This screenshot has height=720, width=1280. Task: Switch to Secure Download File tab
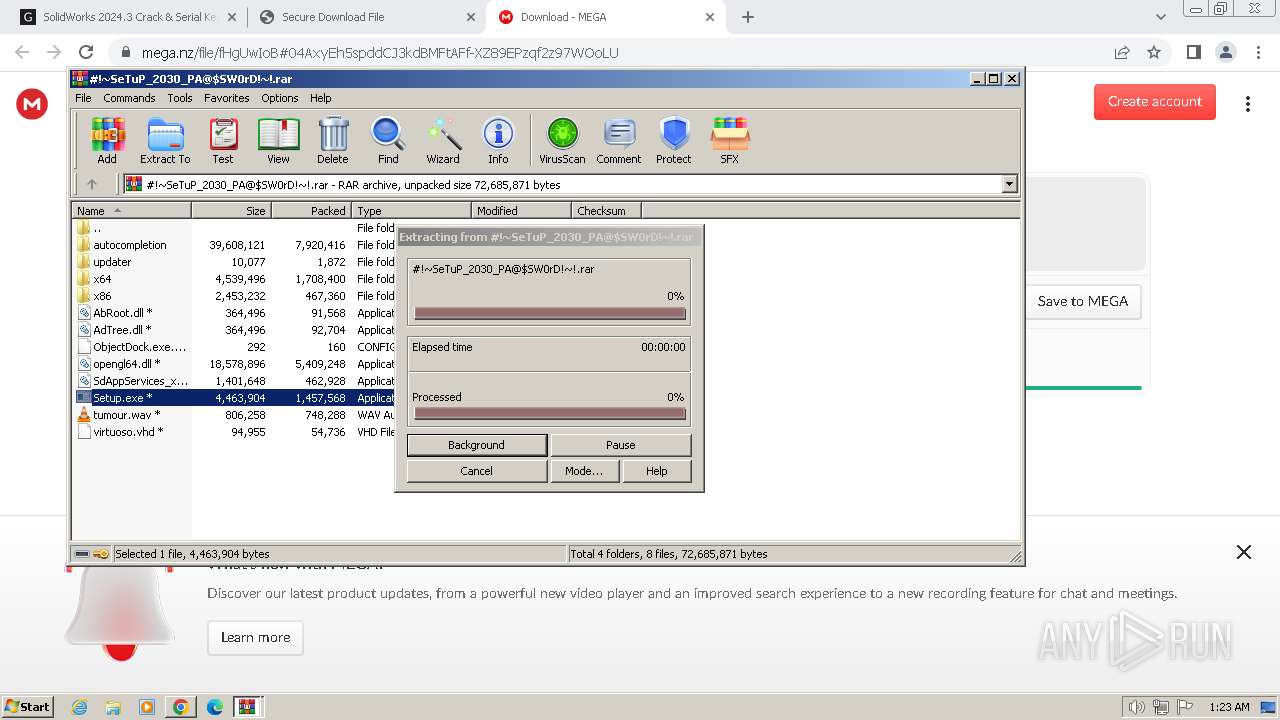click(x=366, y=17)
